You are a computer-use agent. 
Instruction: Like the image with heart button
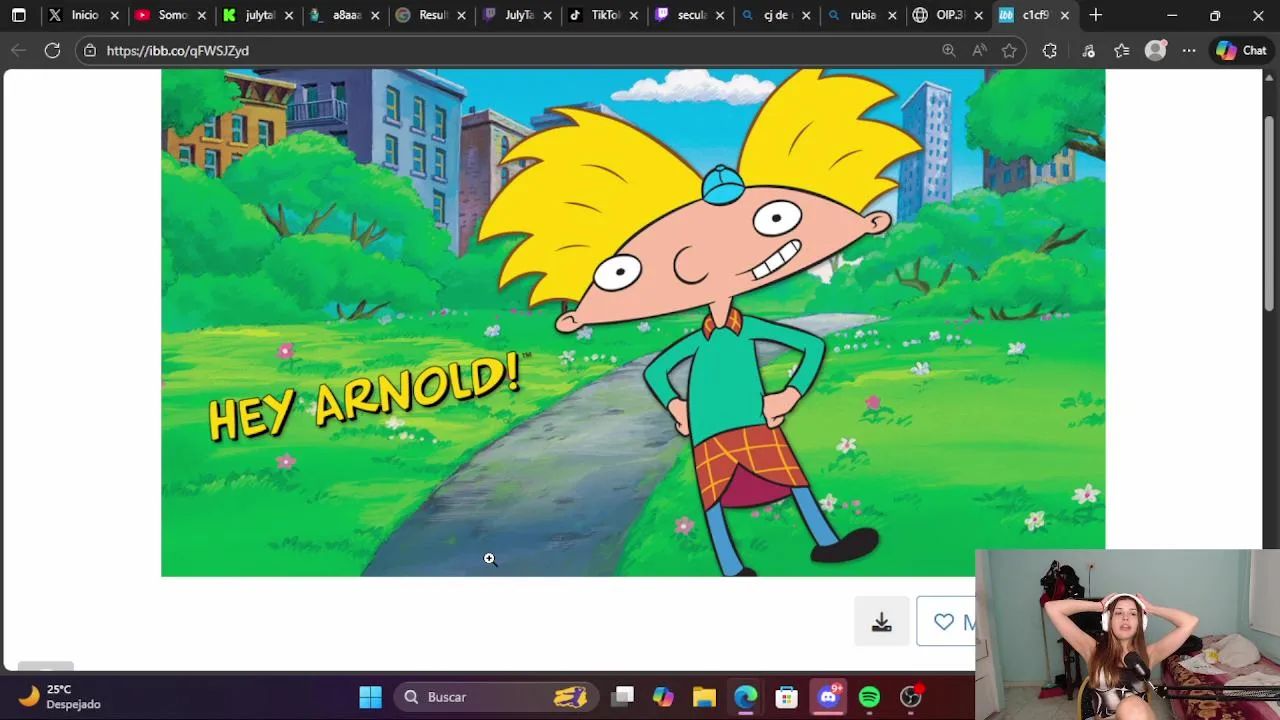pyautogui.click(x=946, y=622)
